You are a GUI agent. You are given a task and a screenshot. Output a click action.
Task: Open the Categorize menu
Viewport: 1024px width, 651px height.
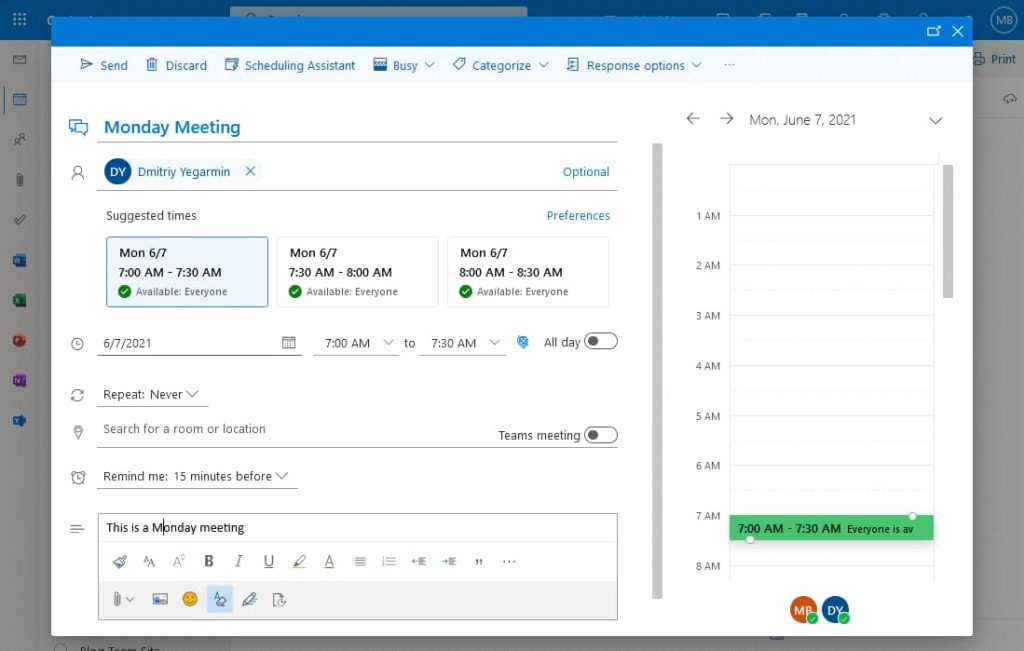(502, 65)
